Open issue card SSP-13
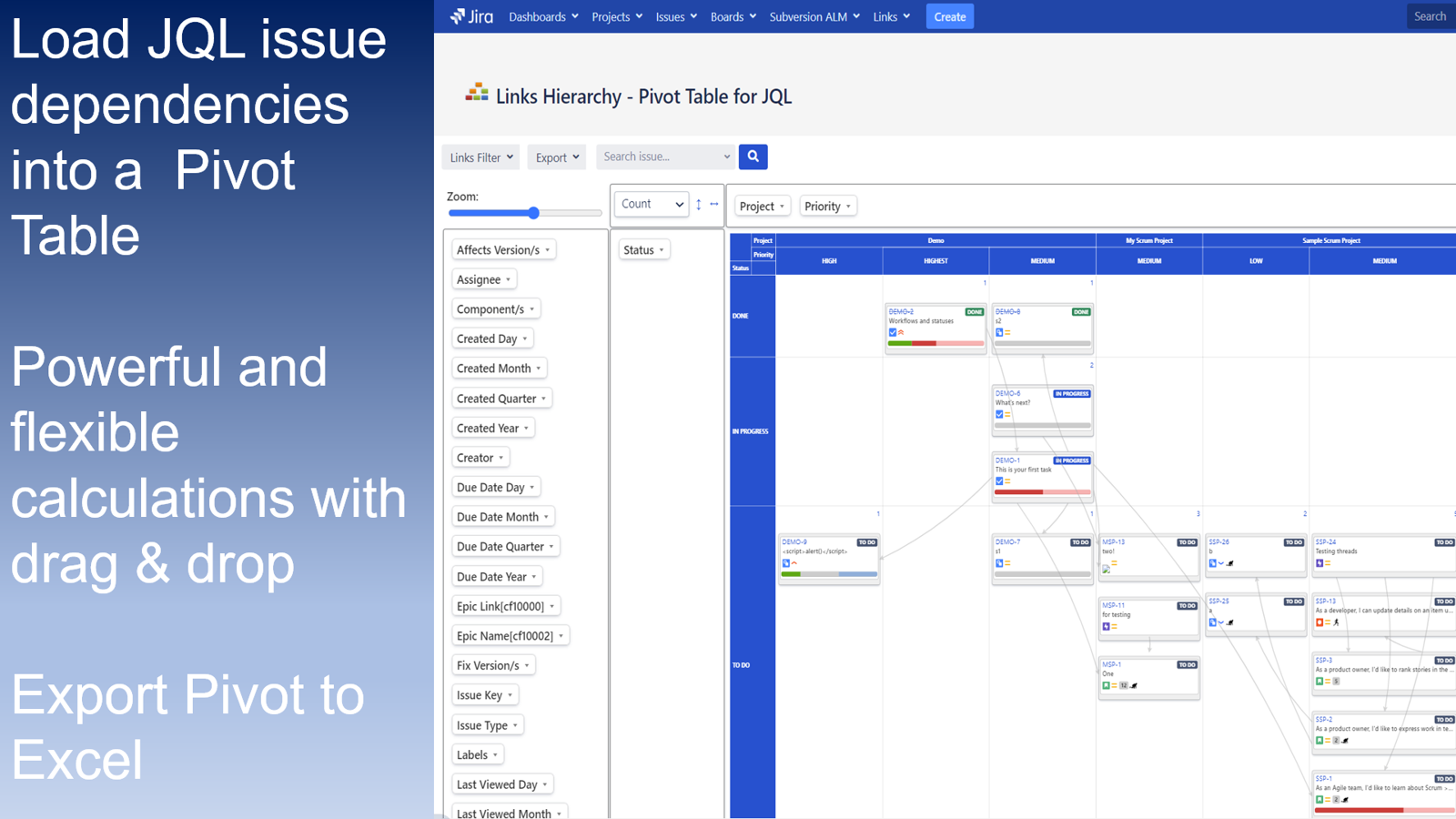 pos(1383,613)
